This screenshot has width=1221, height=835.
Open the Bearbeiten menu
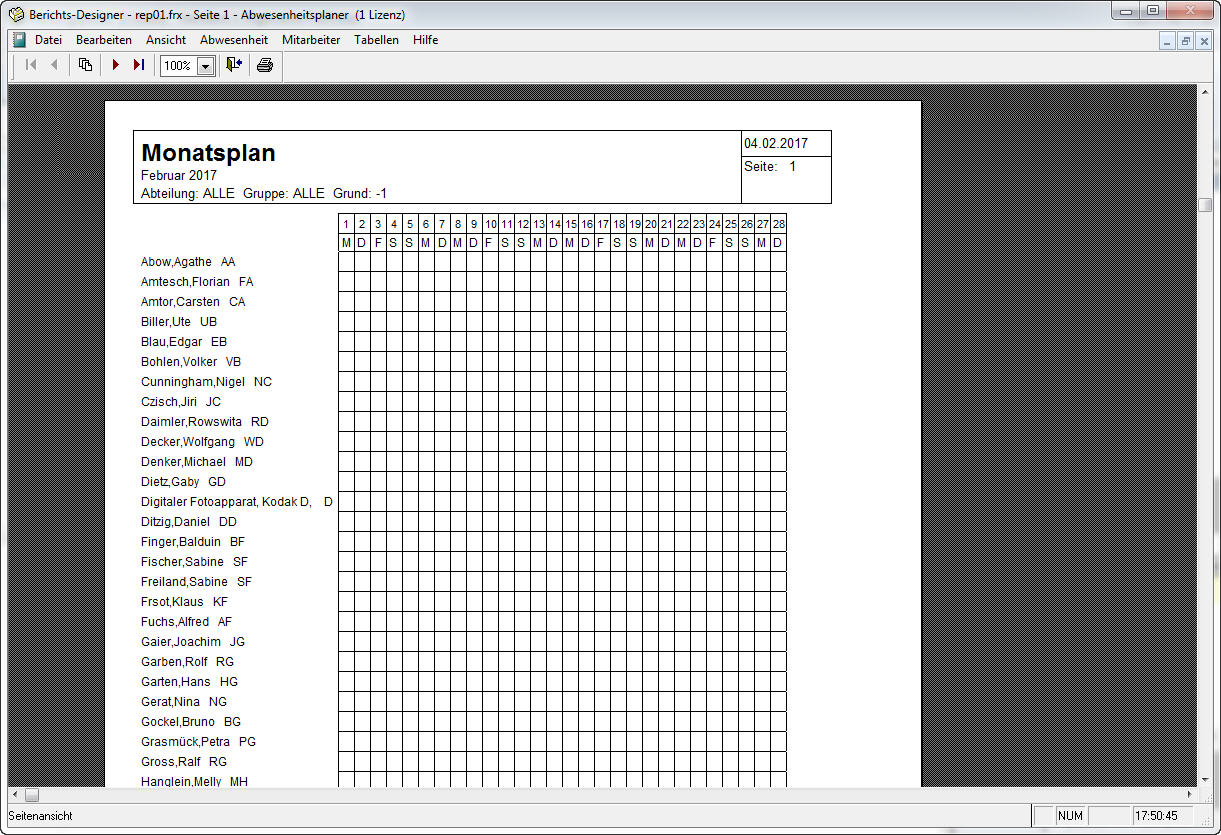[x=104, y=40]
